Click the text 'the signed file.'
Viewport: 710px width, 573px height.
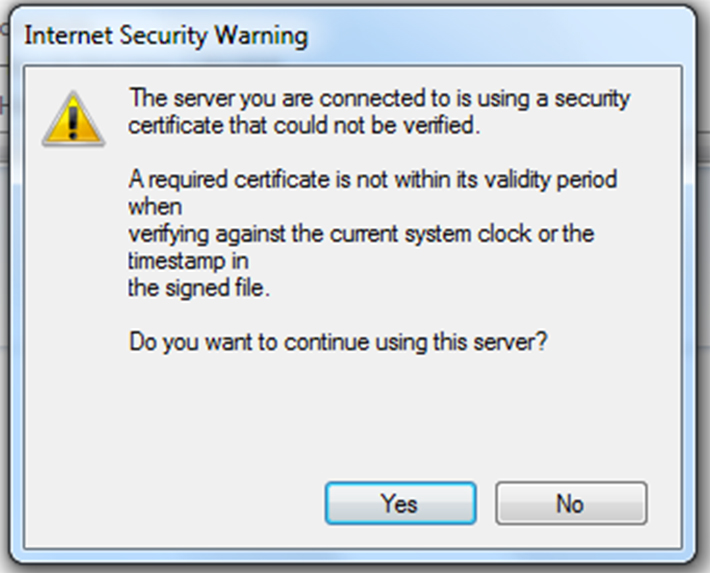(x=200, y=289)
